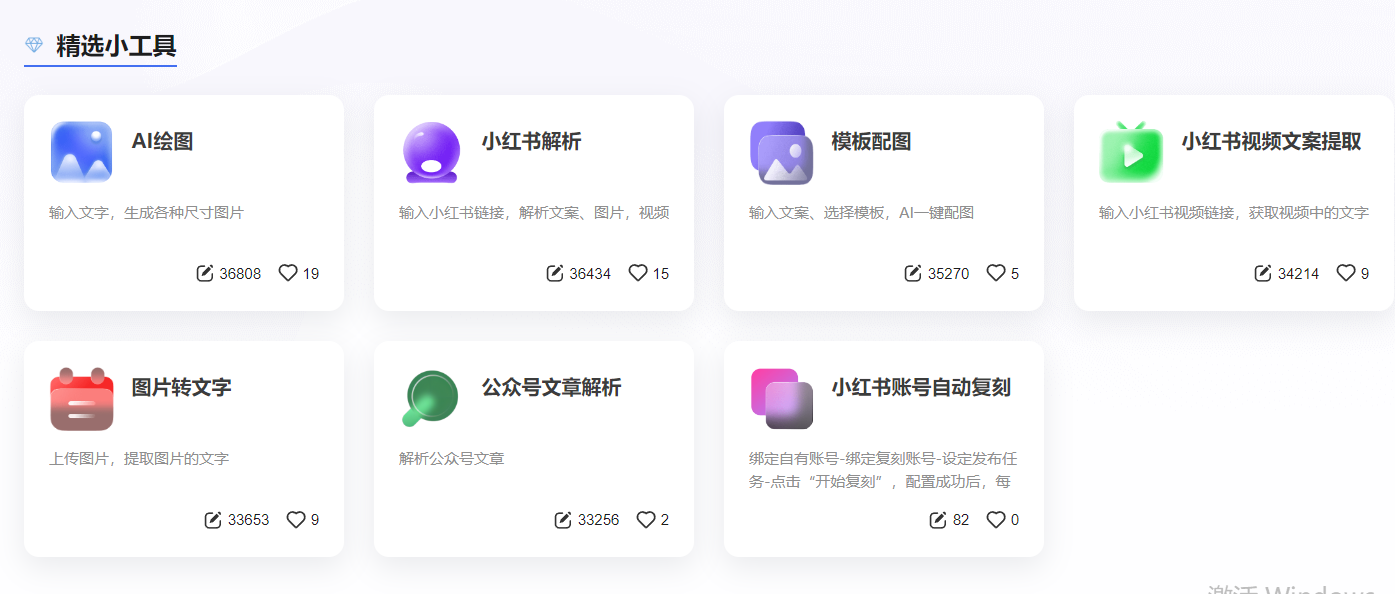Click the edit icon next to 35270
1395x594 pixels.
coord(913,273)
